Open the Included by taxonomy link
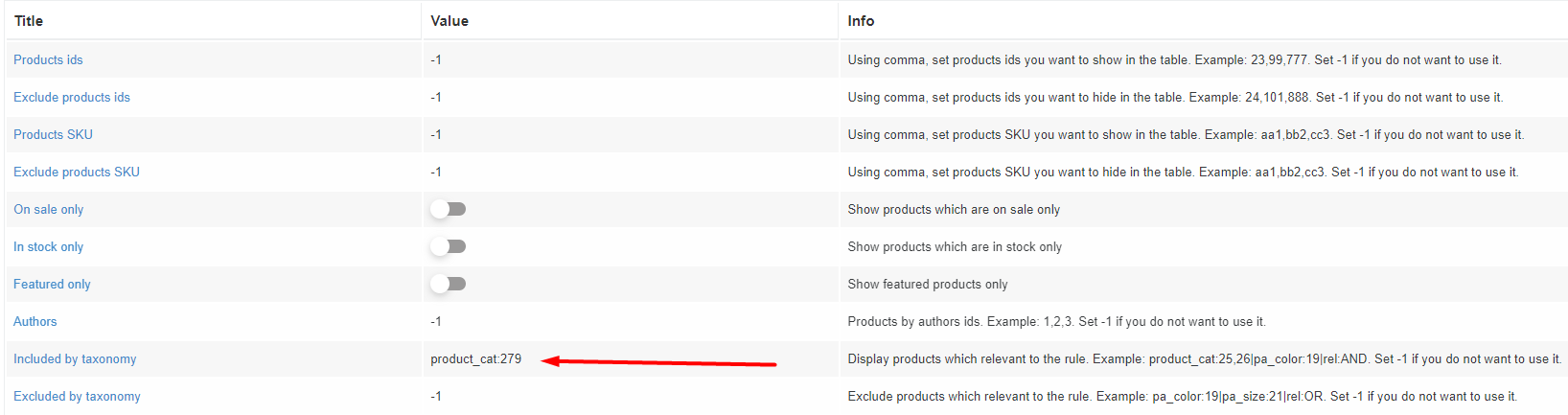Image resolution: width=1568 pixels, height=415 pixels. pyautogui.click(x=75, y=358)
